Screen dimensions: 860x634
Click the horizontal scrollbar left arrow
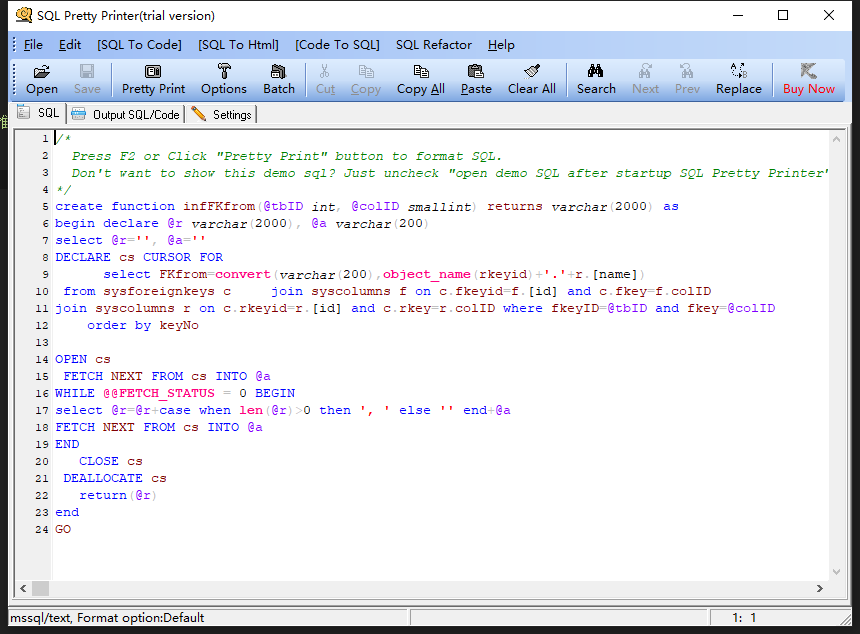(x=23, y=588)
